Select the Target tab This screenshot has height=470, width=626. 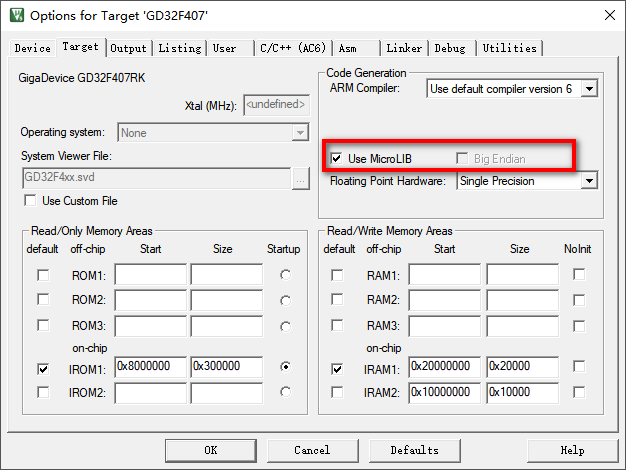coord(81,47)
